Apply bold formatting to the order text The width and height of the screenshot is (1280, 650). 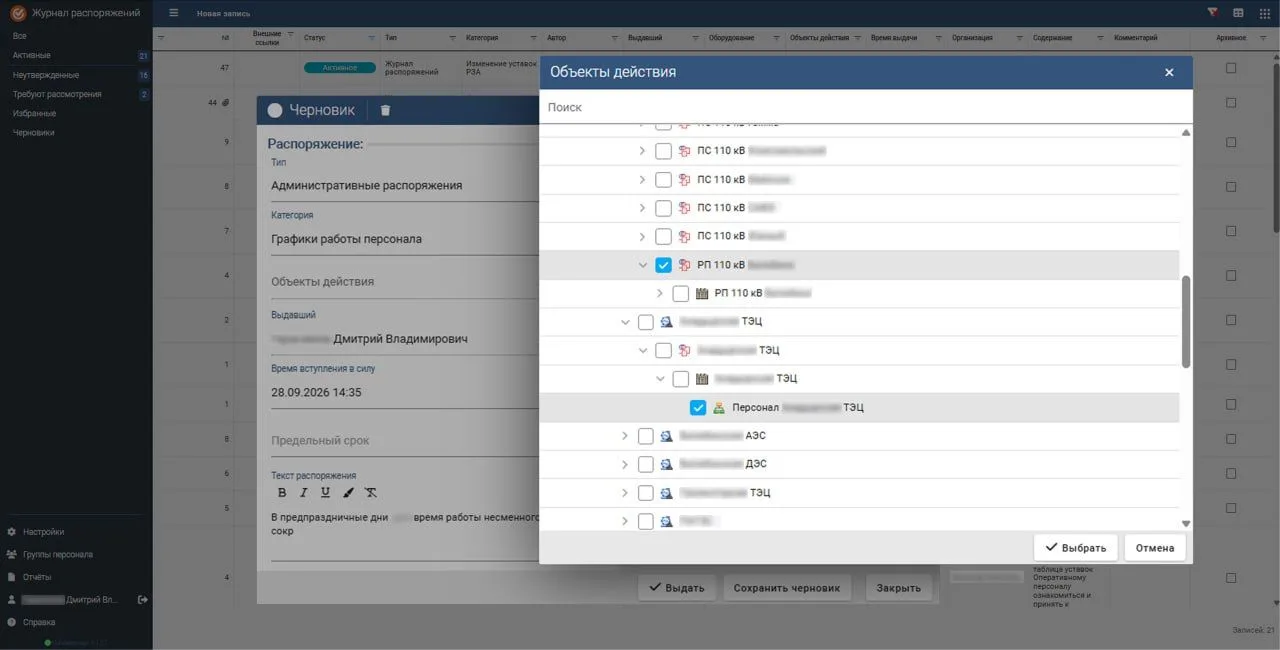click(x=282, y=492)
